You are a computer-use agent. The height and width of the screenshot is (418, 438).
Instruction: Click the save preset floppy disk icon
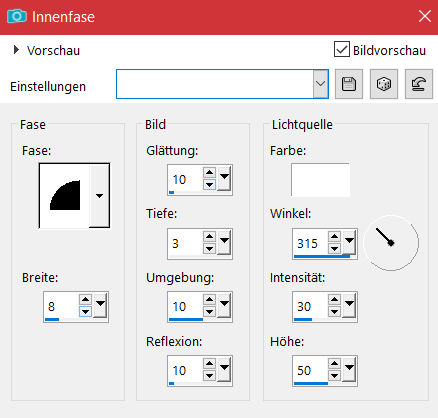349,84
